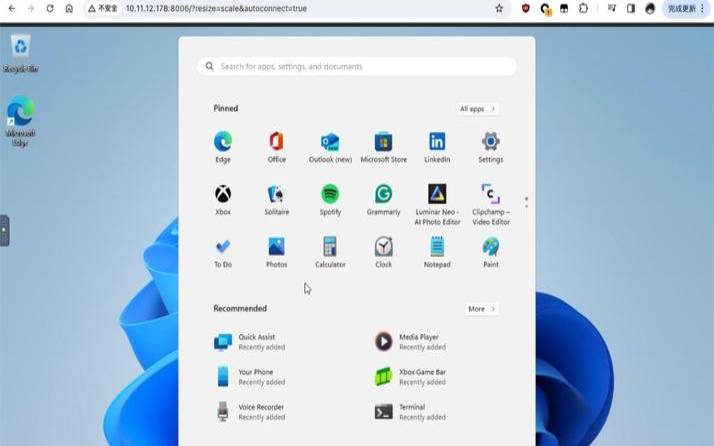Launch the Xbox app

223,200
